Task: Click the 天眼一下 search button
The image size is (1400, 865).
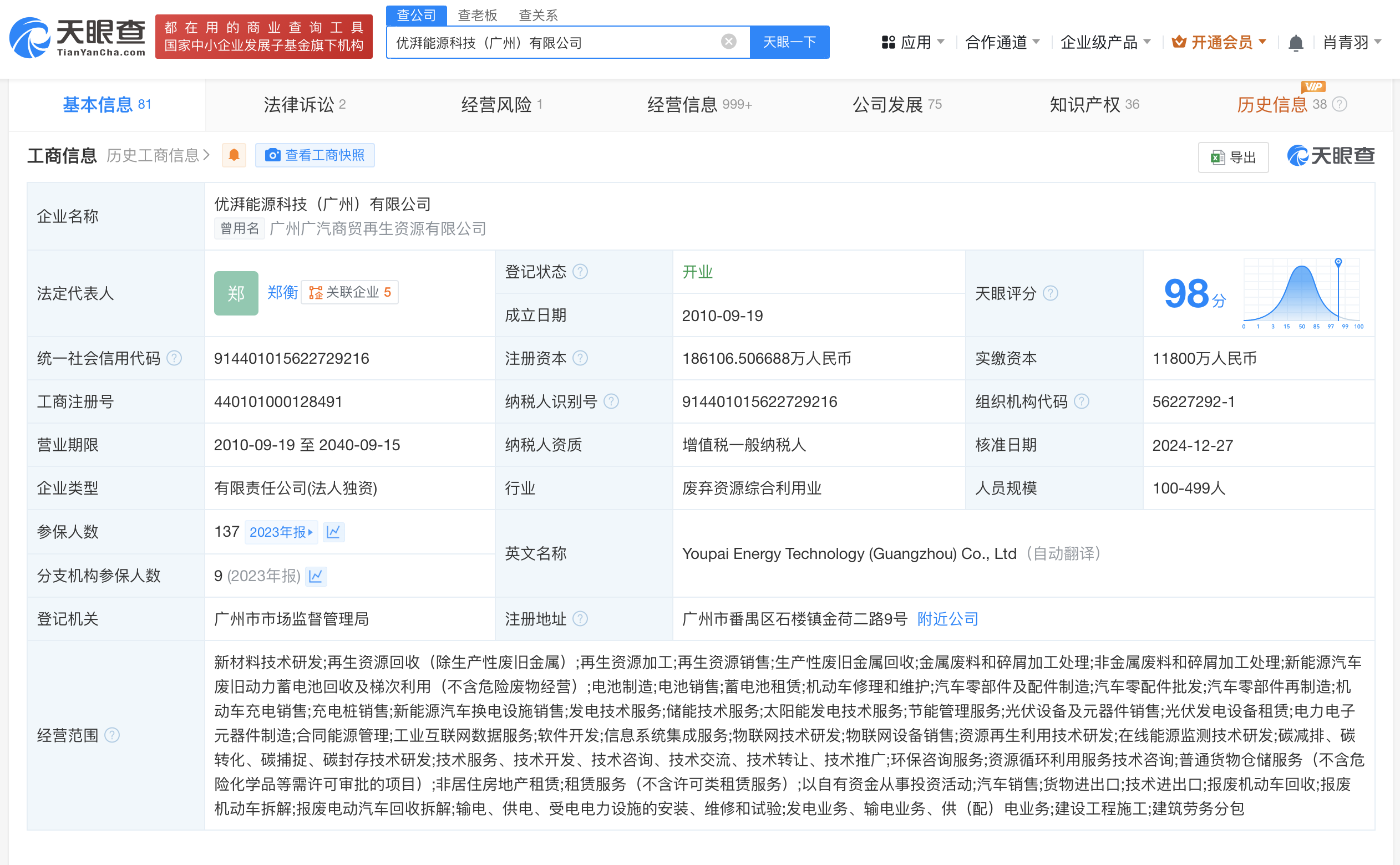Action: point(789,41)
